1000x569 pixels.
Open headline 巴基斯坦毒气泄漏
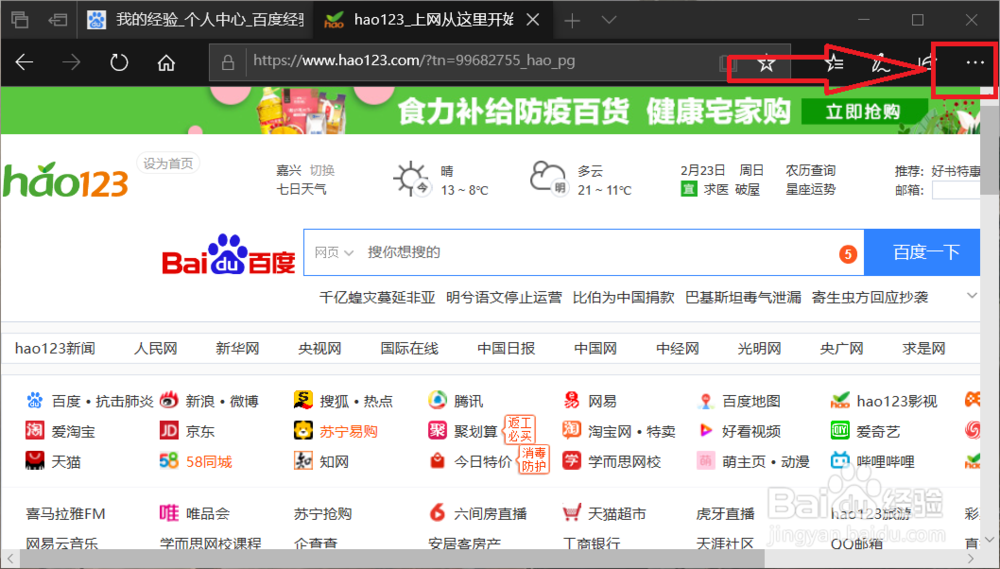click(743, 297)
